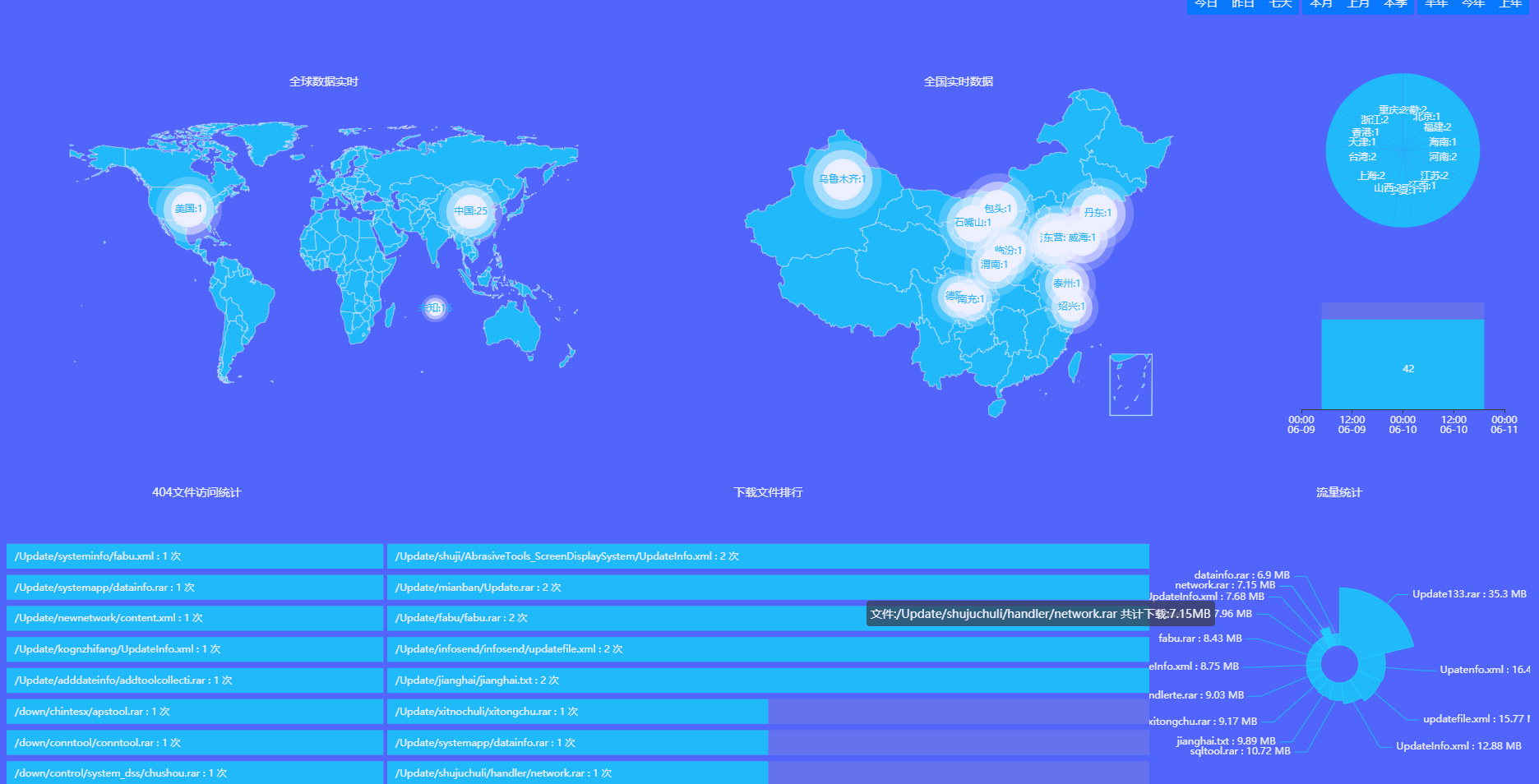Click the 丹东:1 city bubble
Image resolution: width=1539 pixels, height=784 pixels.
tap(1098, 213)
